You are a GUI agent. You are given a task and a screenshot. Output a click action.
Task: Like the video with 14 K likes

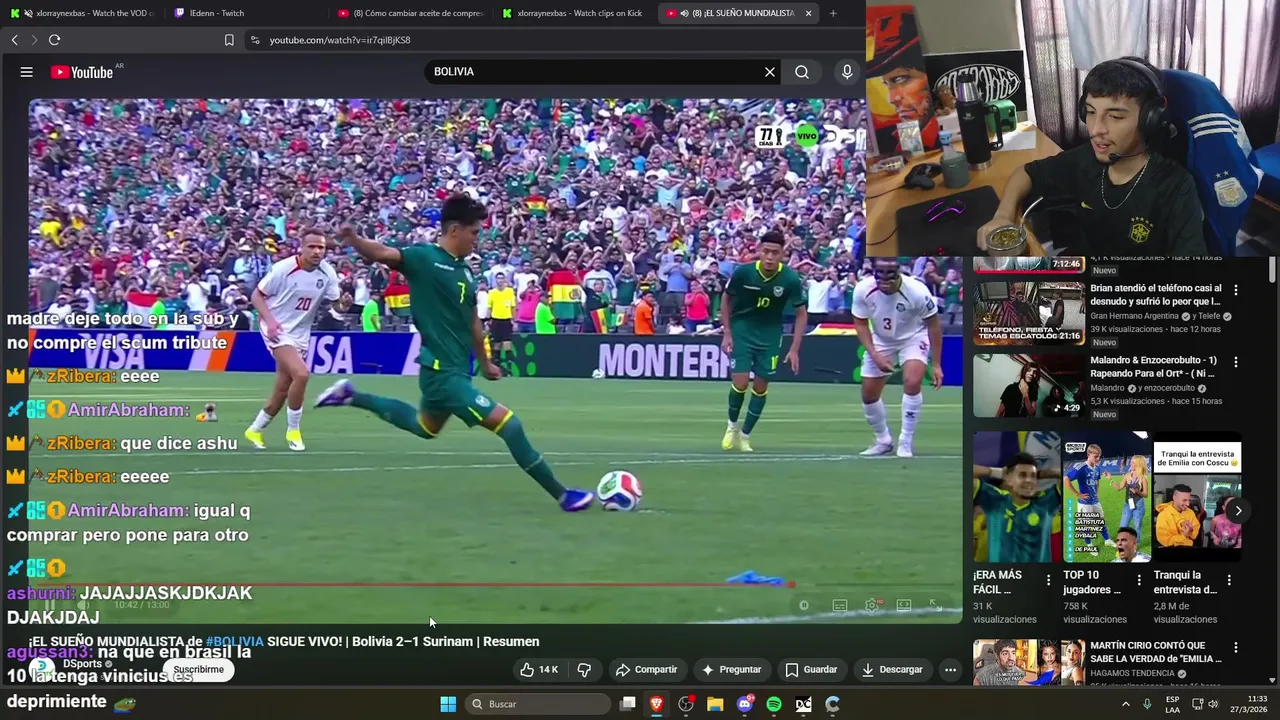coord(539,670)
